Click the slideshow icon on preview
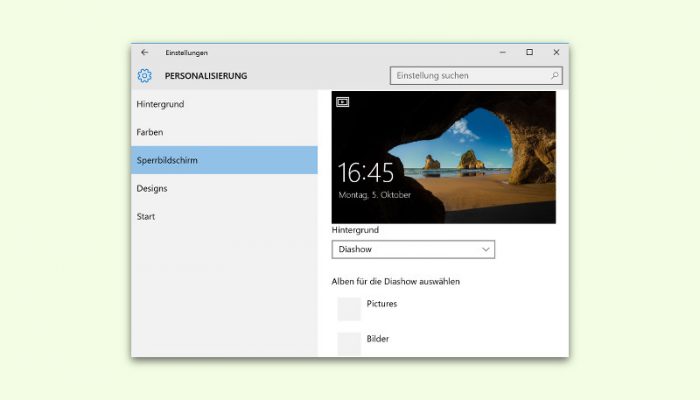 point(342,102)
